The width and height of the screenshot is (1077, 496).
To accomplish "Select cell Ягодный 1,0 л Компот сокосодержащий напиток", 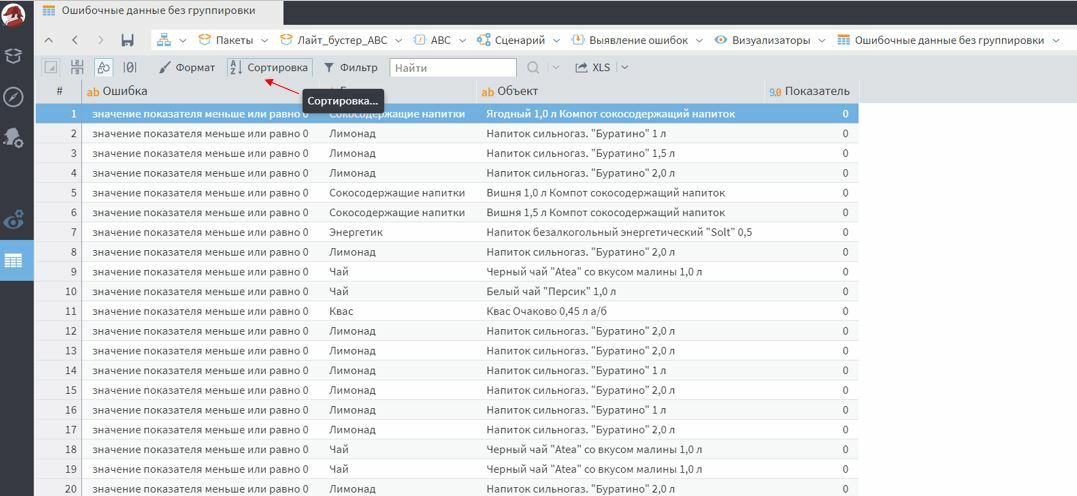I will click(620, 114).
